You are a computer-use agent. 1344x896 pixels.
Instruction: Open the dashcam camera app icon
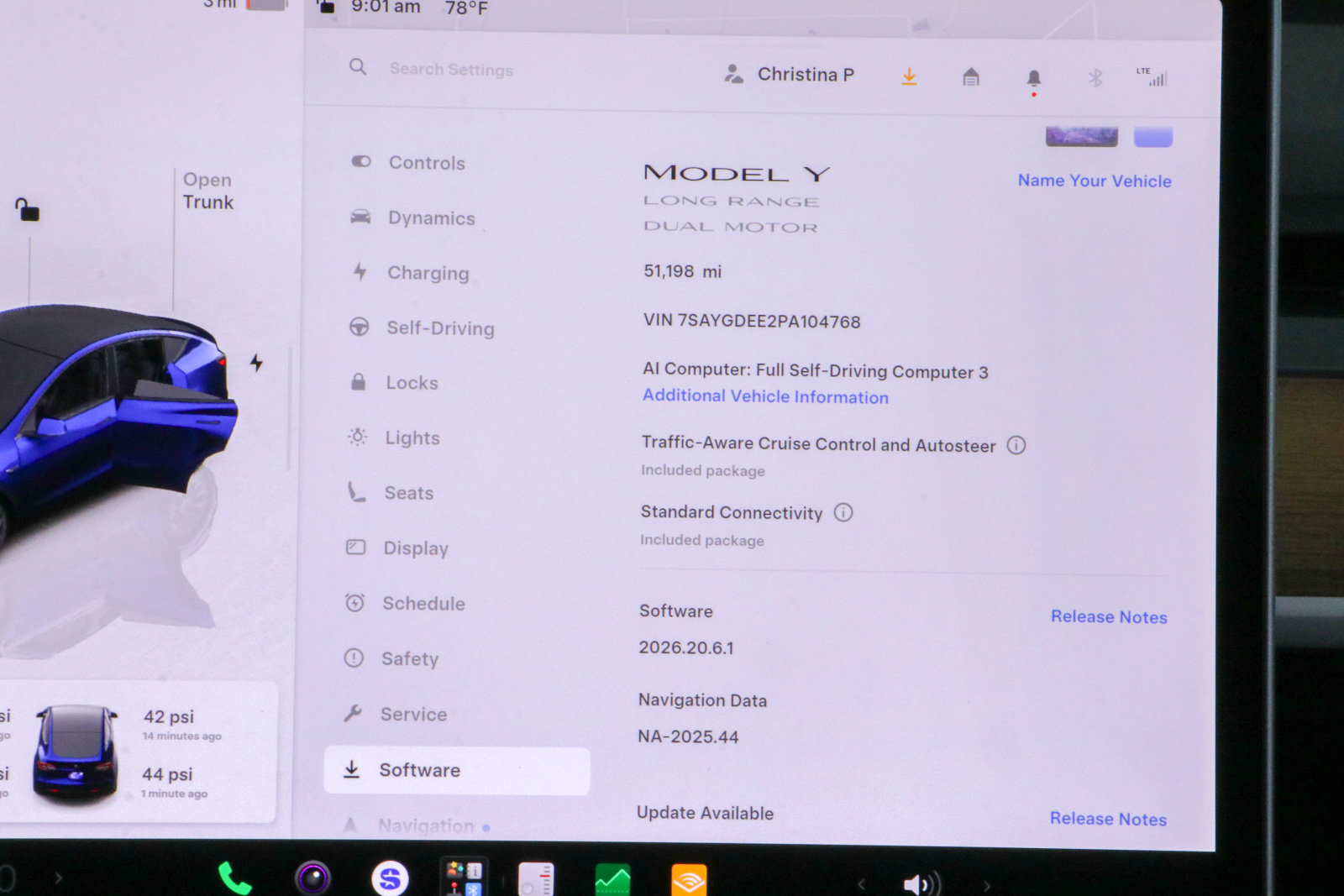click(313, 878)
